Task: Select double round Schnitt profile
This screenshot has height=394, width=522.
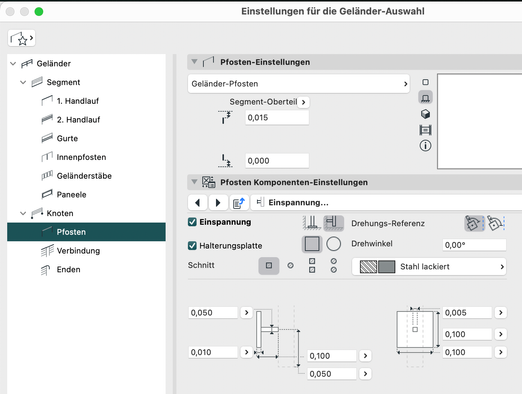Action: (x=334, y=266)
